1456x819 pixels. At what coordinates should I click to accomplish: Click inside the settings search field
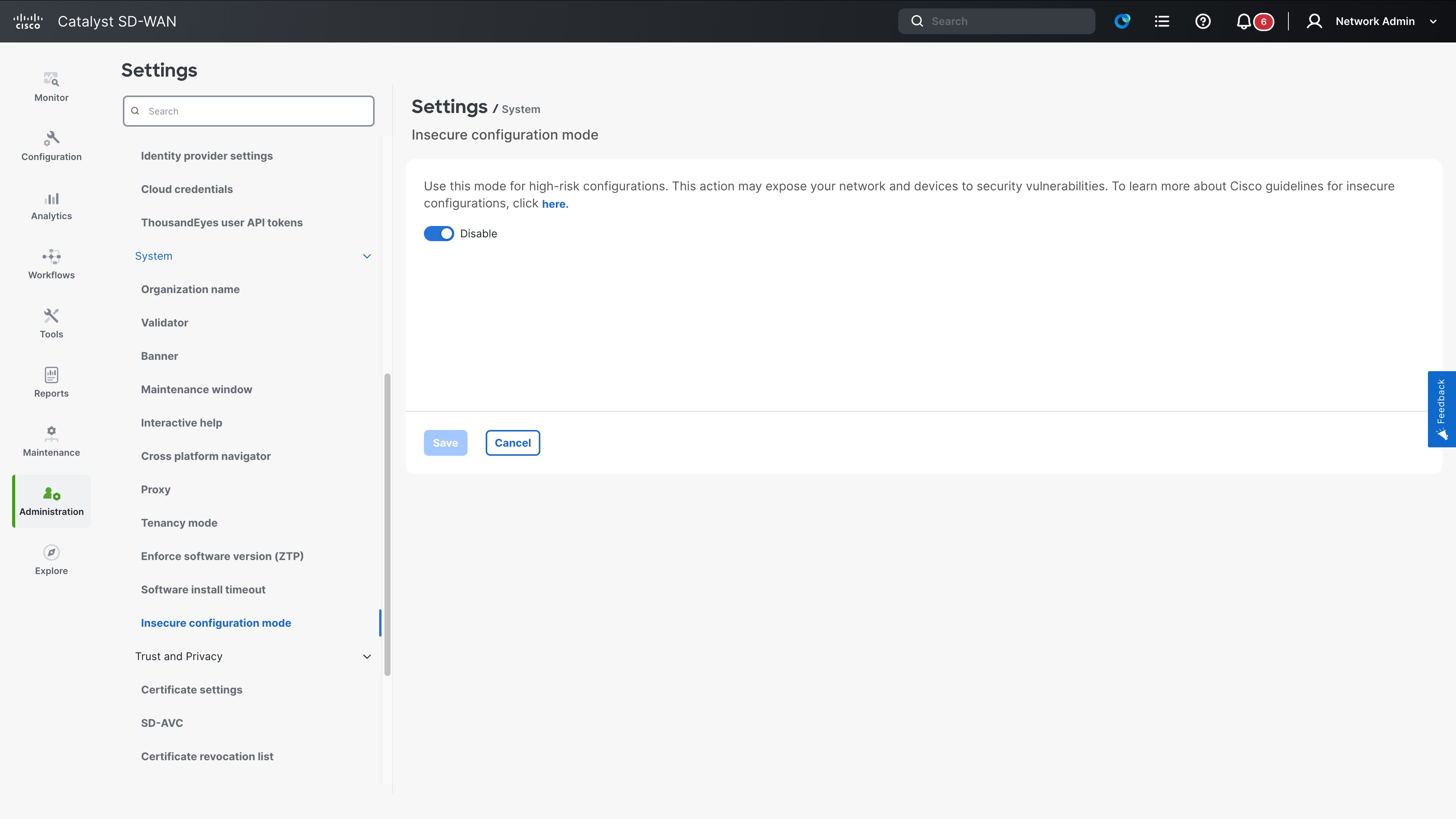pos(249,111)
